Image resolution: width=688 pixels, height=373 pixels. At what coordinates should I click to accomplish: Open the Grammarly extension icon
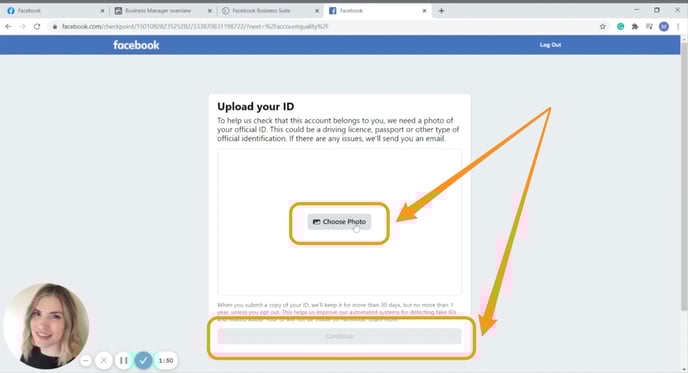(620, 27)
